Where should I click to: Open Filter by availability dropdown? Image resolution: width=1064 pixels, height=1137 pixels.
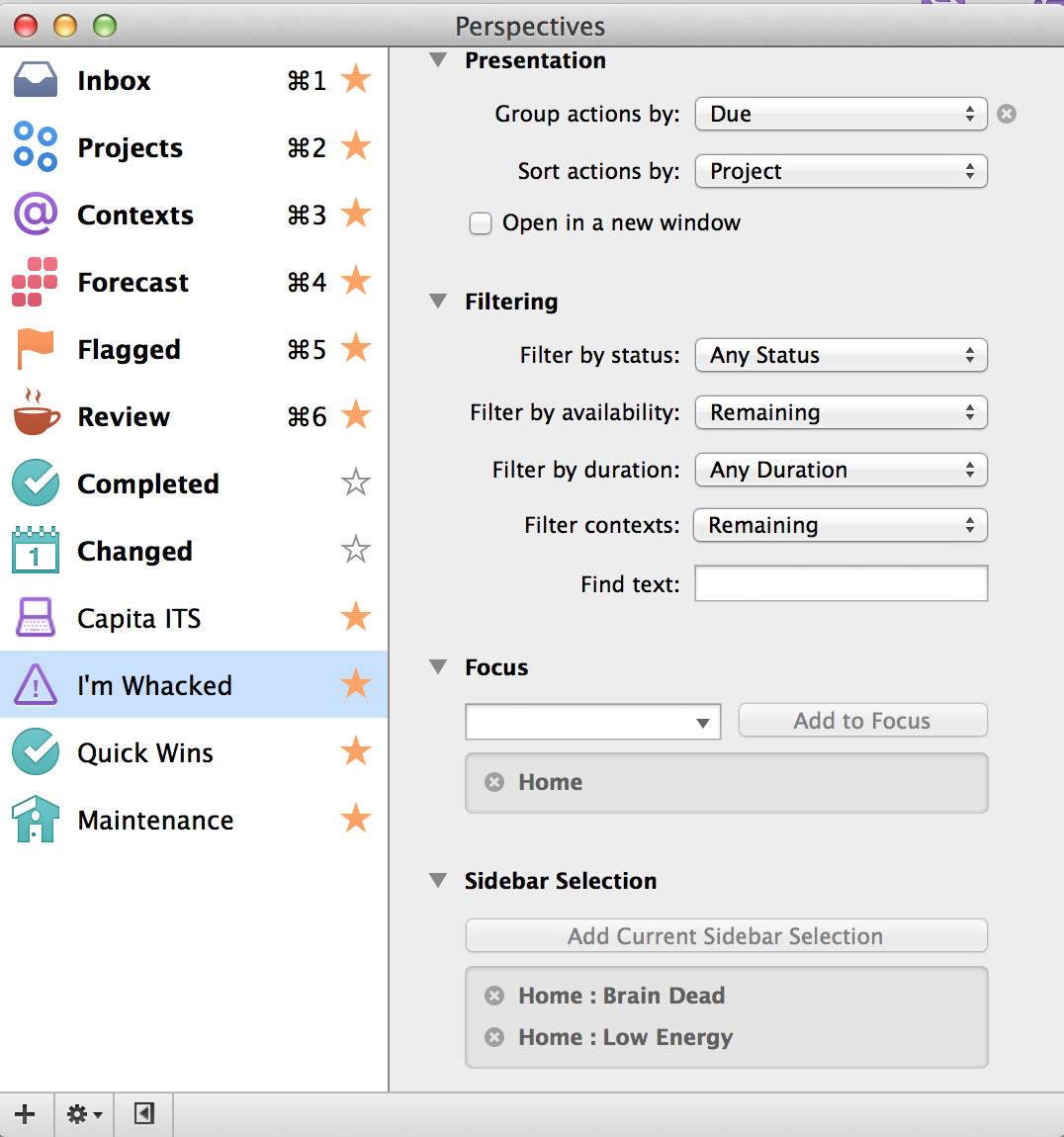coord(842,412)
